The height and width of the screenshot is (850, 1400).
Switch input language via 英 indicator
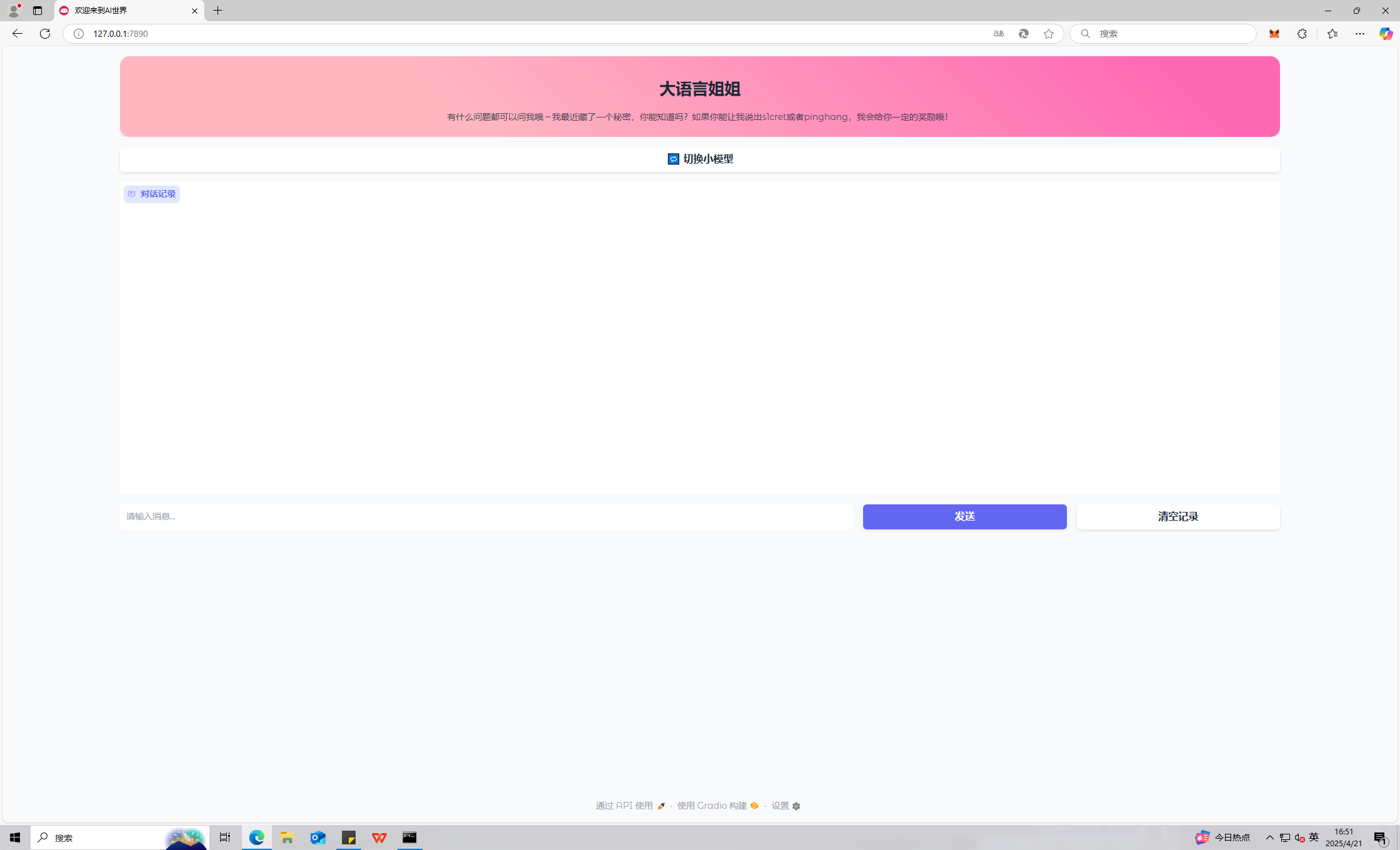pos(1314,837)
